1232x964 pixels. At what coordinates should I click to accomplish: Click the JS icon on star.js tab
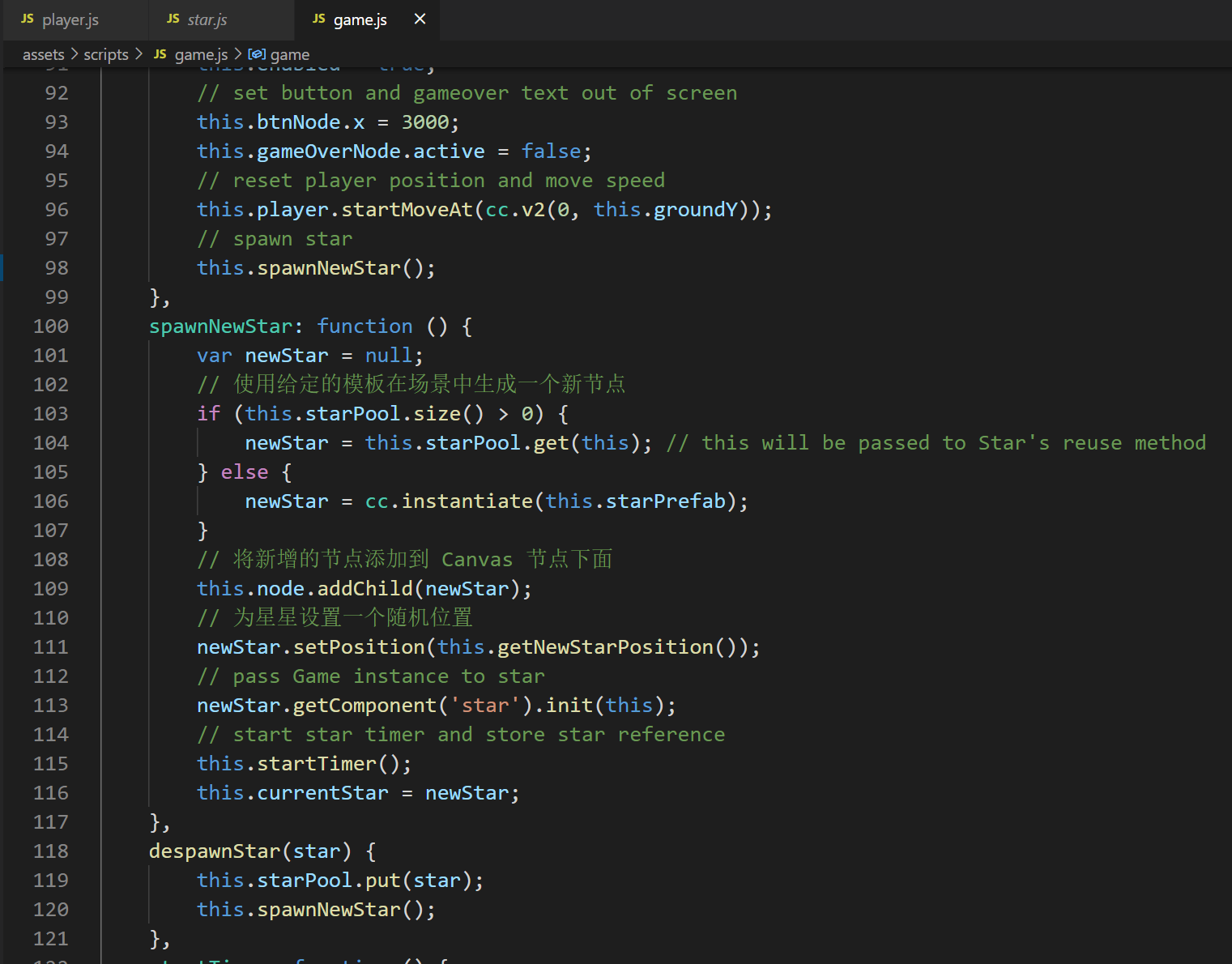(x=173, y=19)
